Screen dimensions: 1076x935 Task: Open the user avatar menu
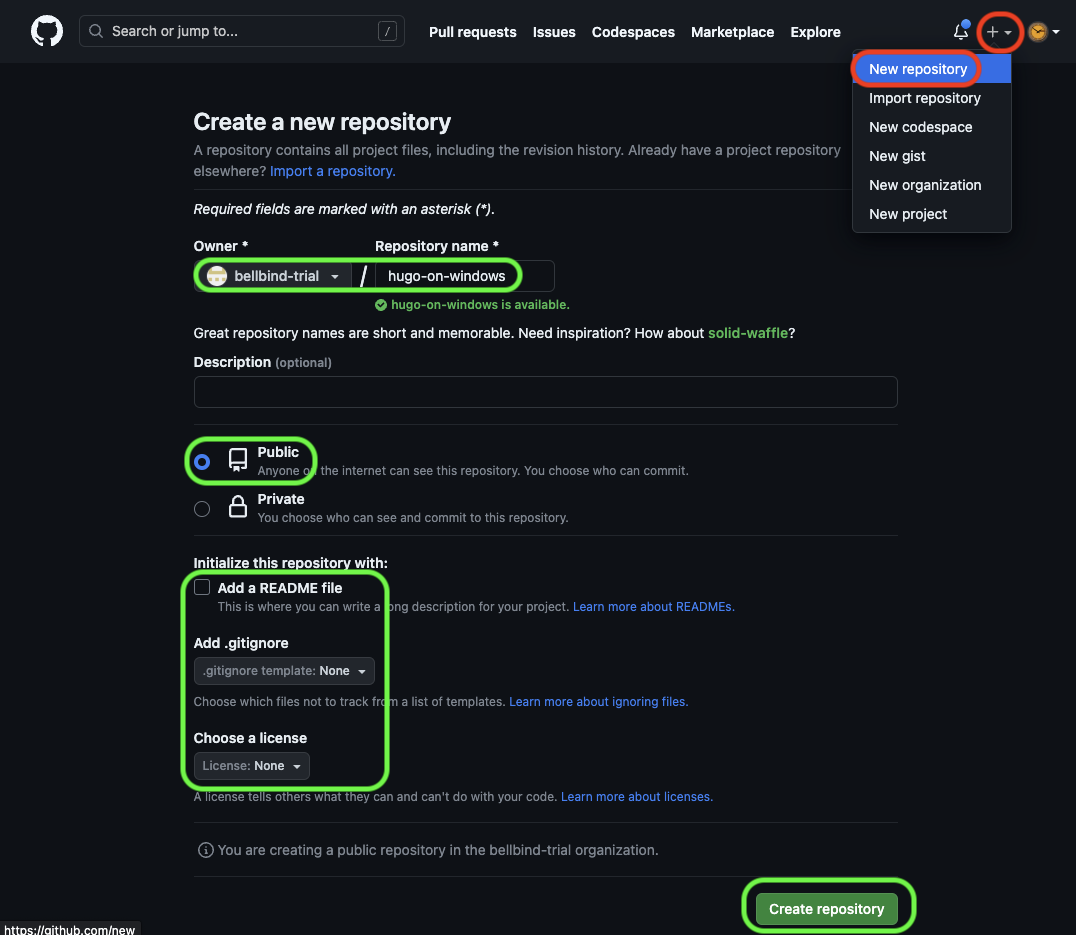[x=1044, y=32]
